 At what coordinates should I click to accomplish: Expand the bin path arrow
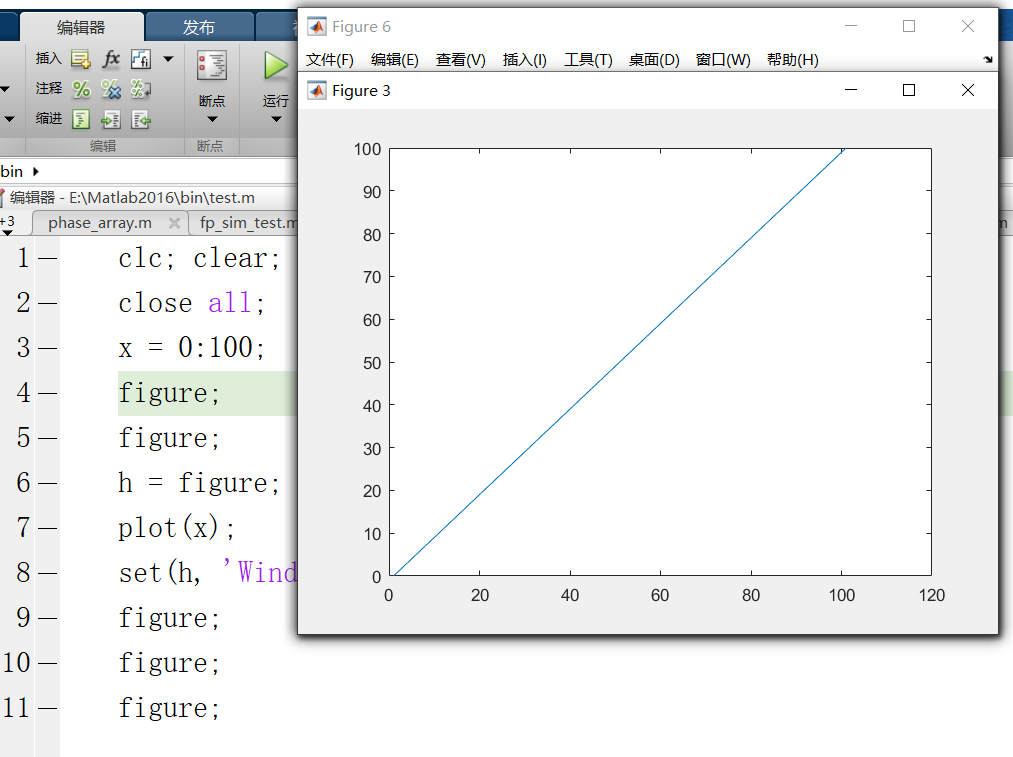coord(36,172)
